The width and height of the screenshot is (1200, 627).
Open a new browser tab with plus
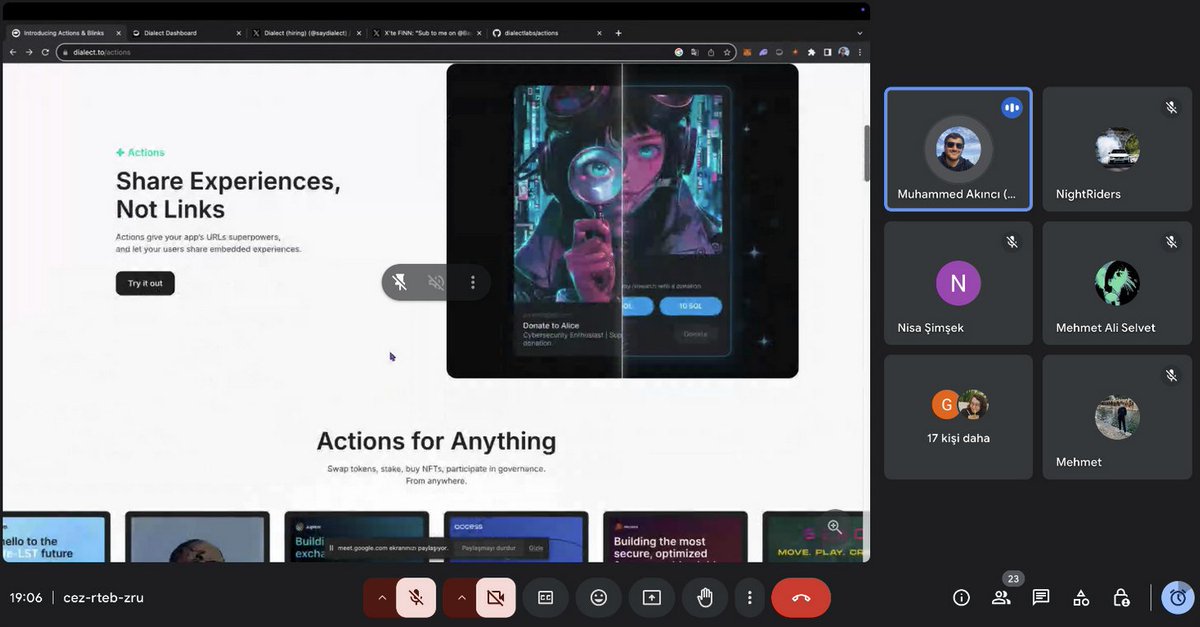(618, 33)
